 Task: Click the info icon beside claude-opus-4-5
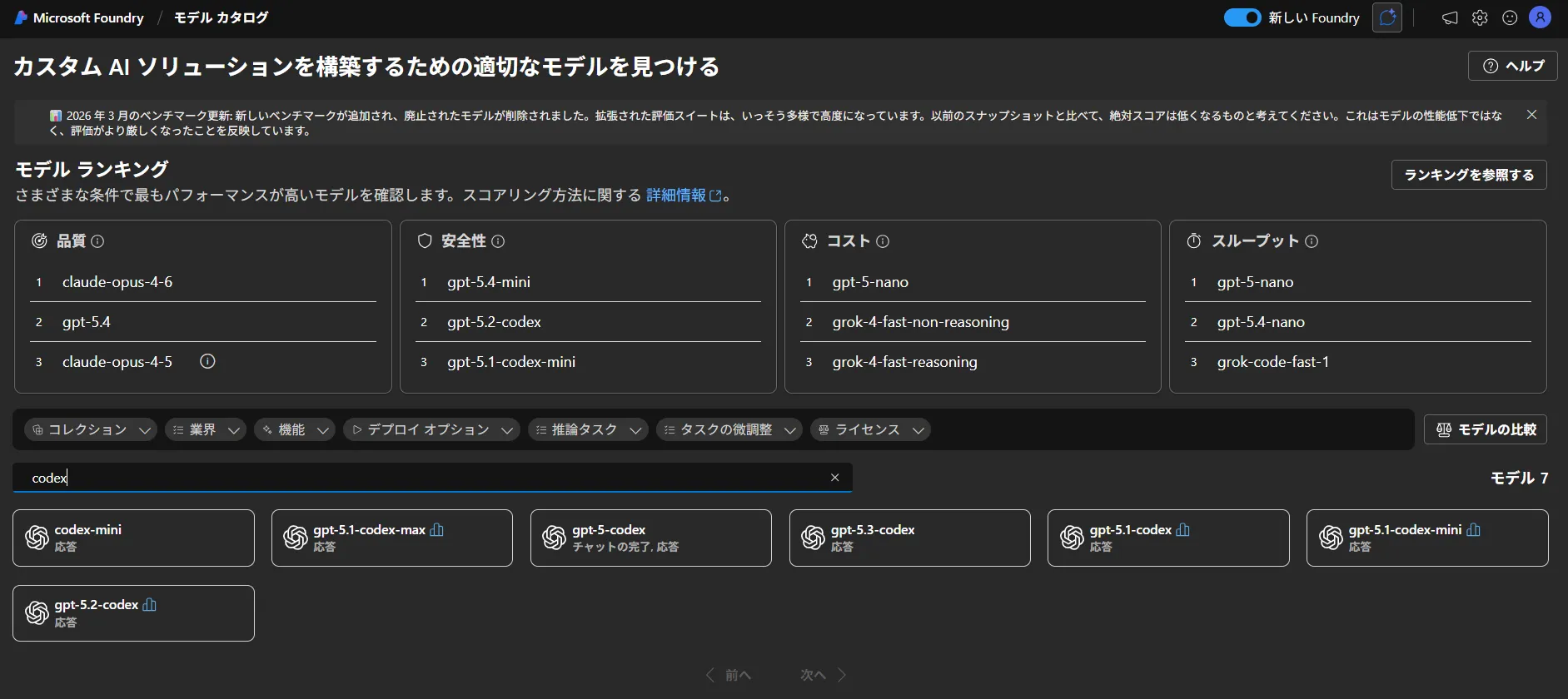208,361
